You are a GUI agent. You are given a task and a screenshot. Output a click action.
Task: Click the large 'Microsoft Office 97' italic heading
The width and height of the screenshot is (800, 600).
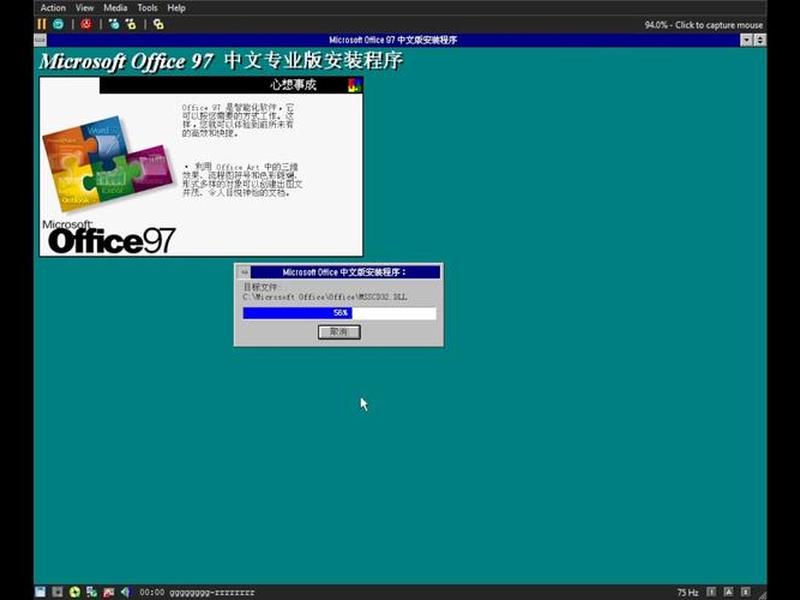[x=126, y=61]
